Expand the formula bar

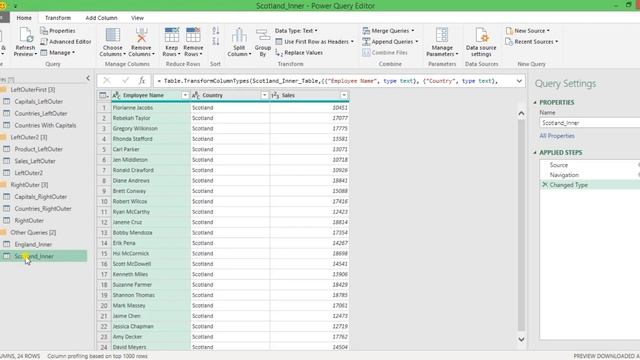coord(519,81)
